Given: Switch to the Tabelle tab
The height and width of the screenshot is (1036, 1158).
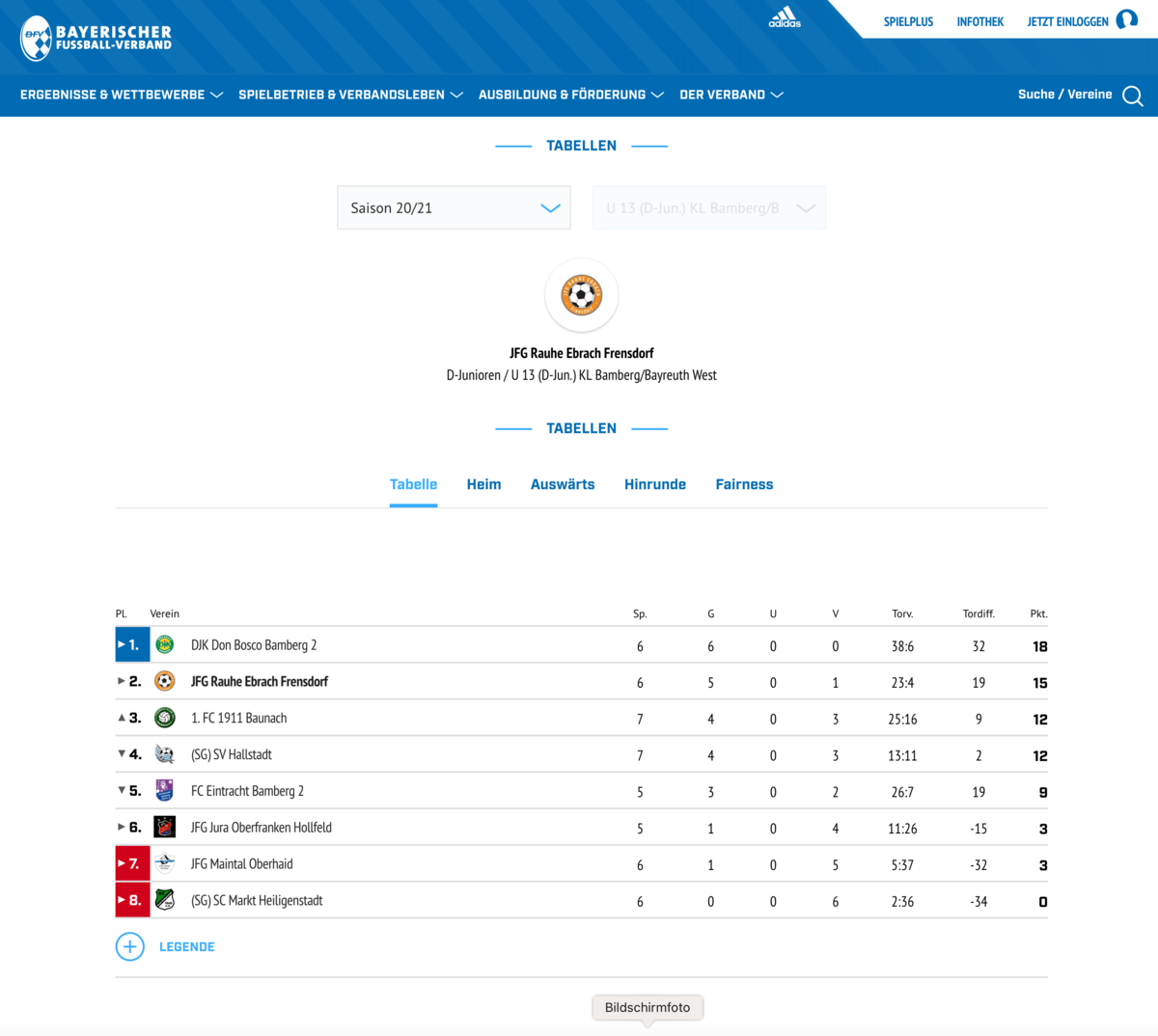Looking at the screenshot, I should click(x=413, y=484).
